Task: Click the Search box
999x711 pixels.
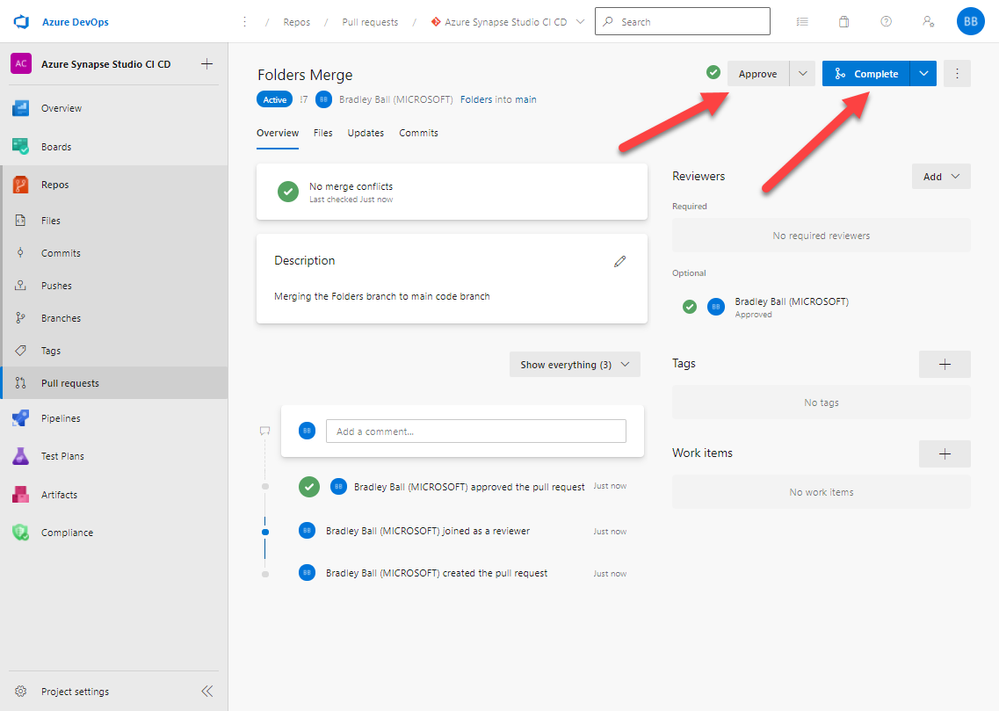Action: tap(682, 22)
